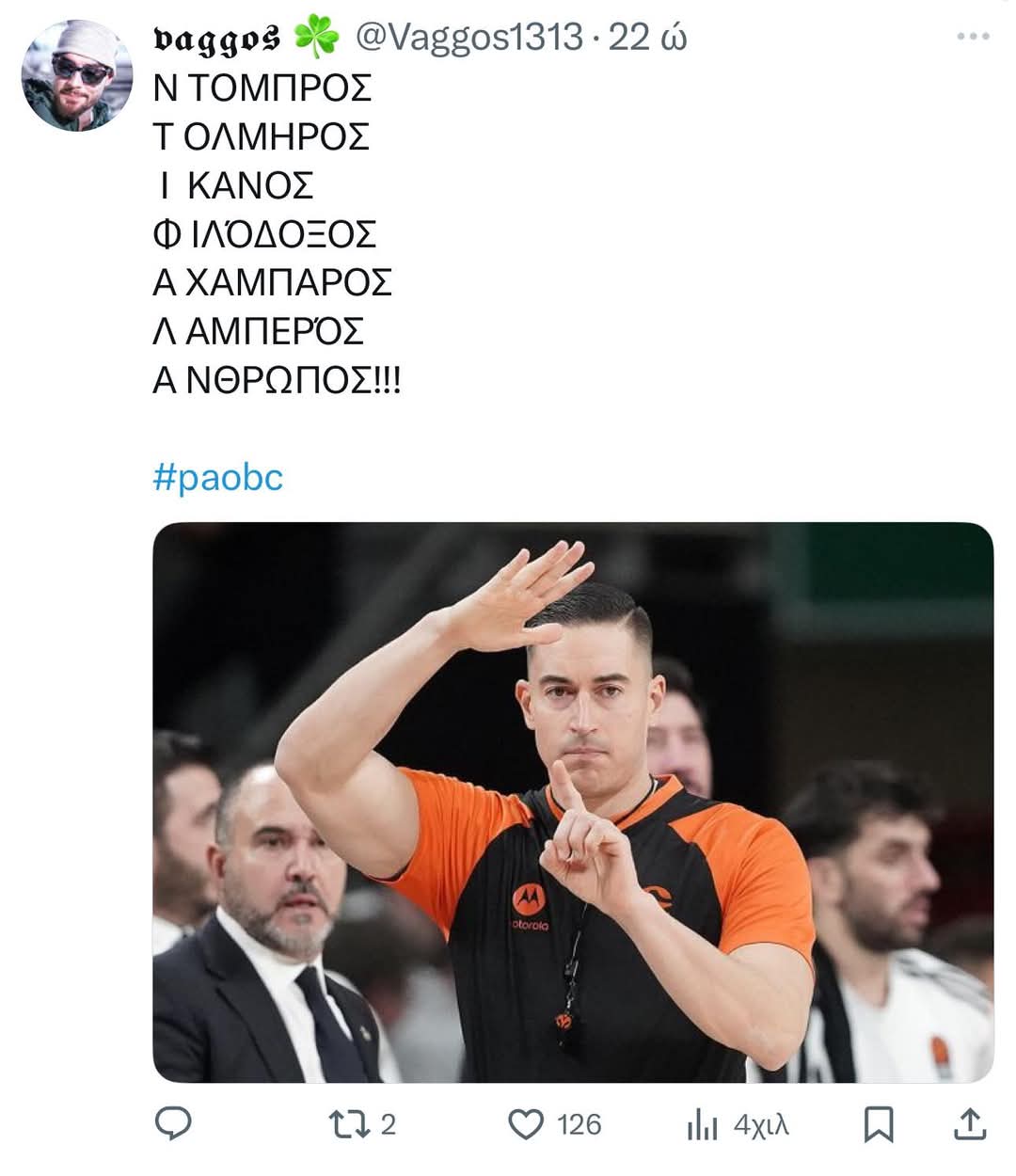Open the vaggos display name

216,39
